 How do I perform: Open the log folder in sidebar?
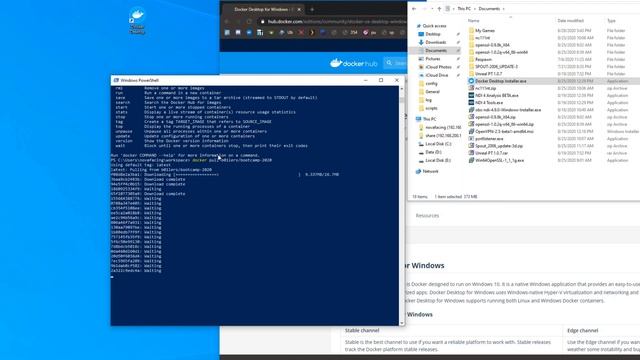(x=428, y=100)
